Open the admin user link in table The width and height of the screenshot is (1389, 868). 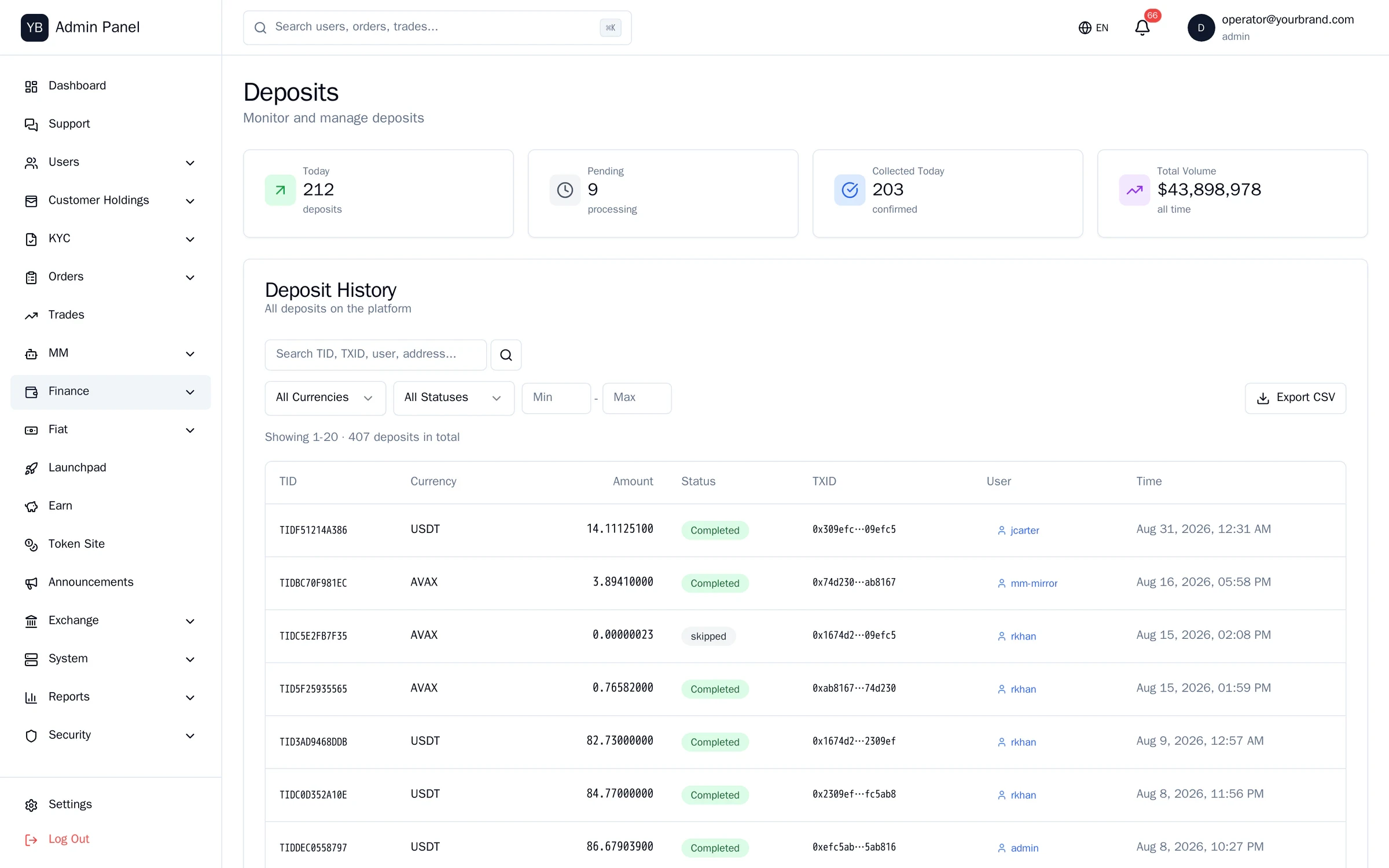(x=1018, y=848)
